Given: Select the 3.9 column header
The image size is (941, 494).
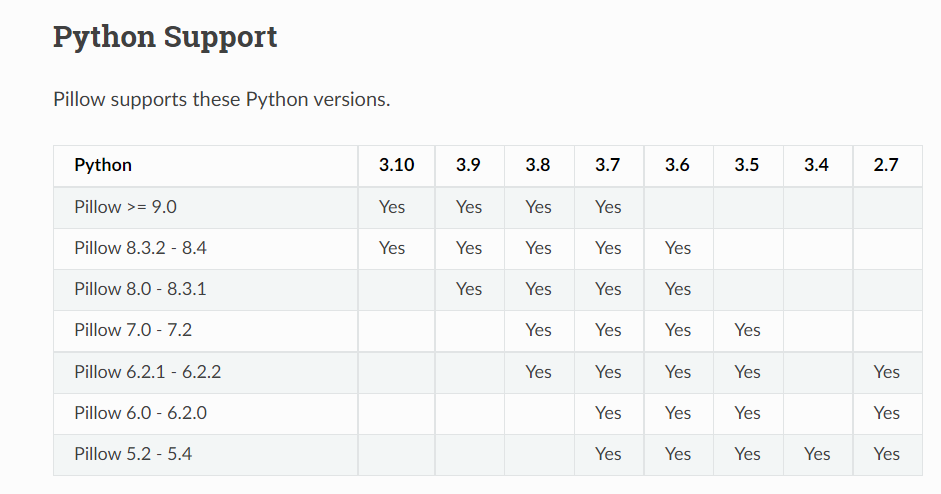Looking at the screenshot, I should click(x=468, y=165).
